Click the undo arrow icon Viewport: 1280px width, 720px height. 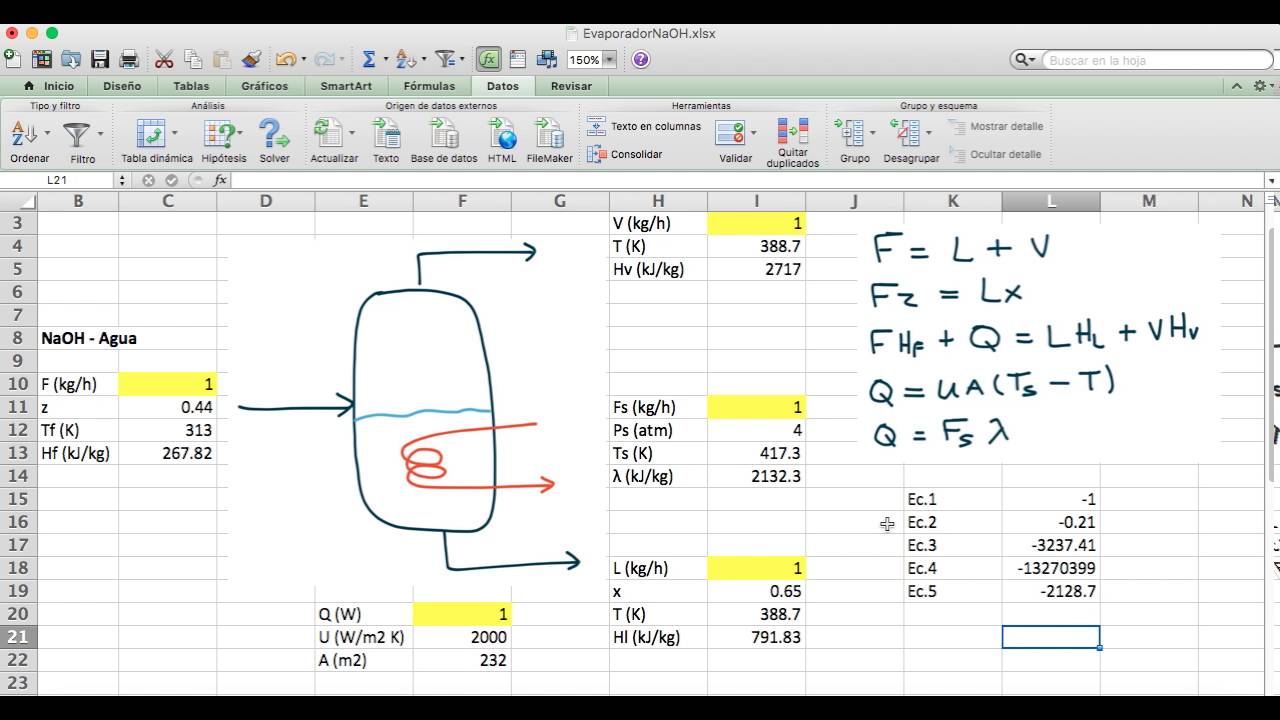point(285,59)
